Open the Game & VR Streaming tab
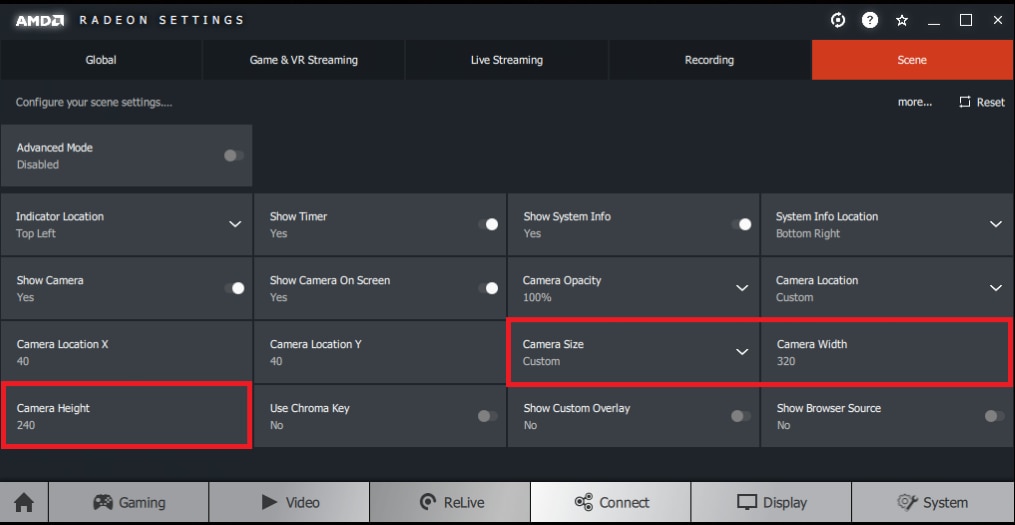1015x525 pixels. pyautogui.click(x=304, y=60)
